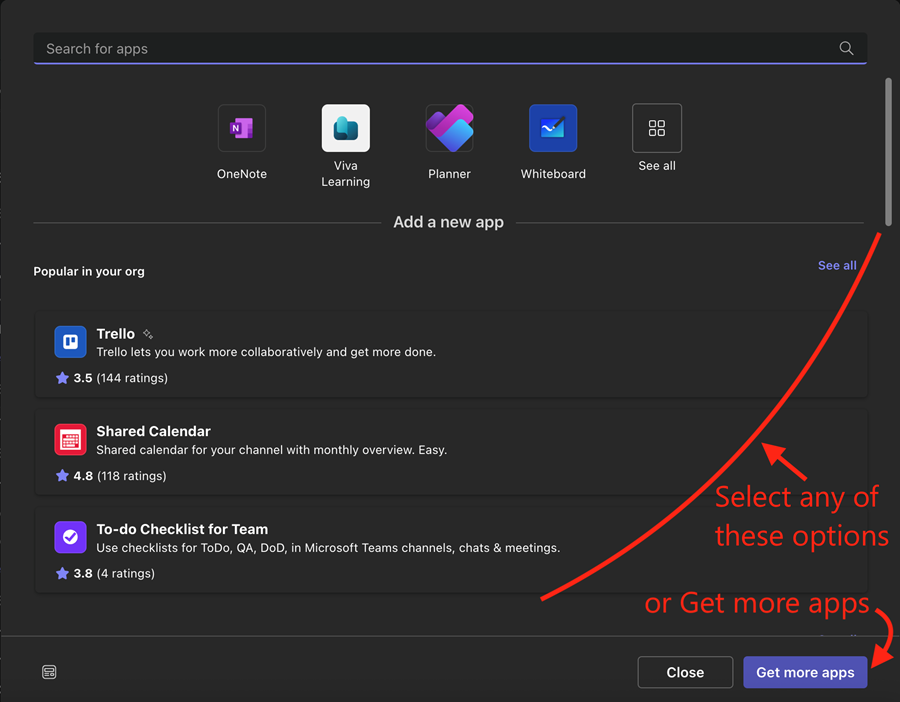Open the Shared Calendar title text
The image size is (900, 702).
[153, 431]
